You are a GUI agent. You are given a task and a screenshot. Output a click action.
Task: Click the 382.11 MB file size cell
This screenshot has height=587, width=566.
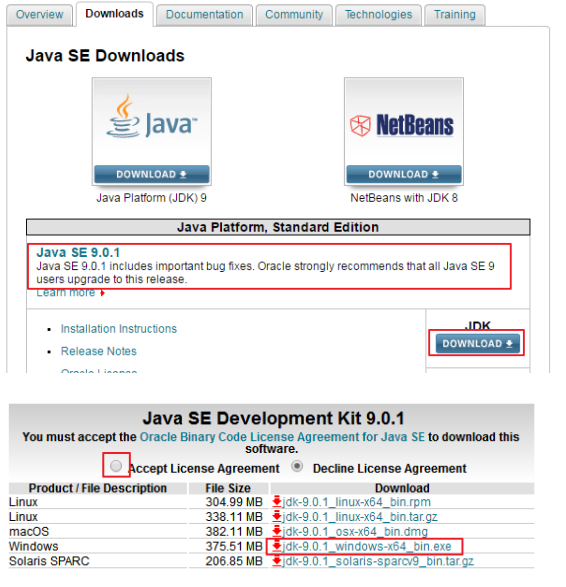pos(234,532)
